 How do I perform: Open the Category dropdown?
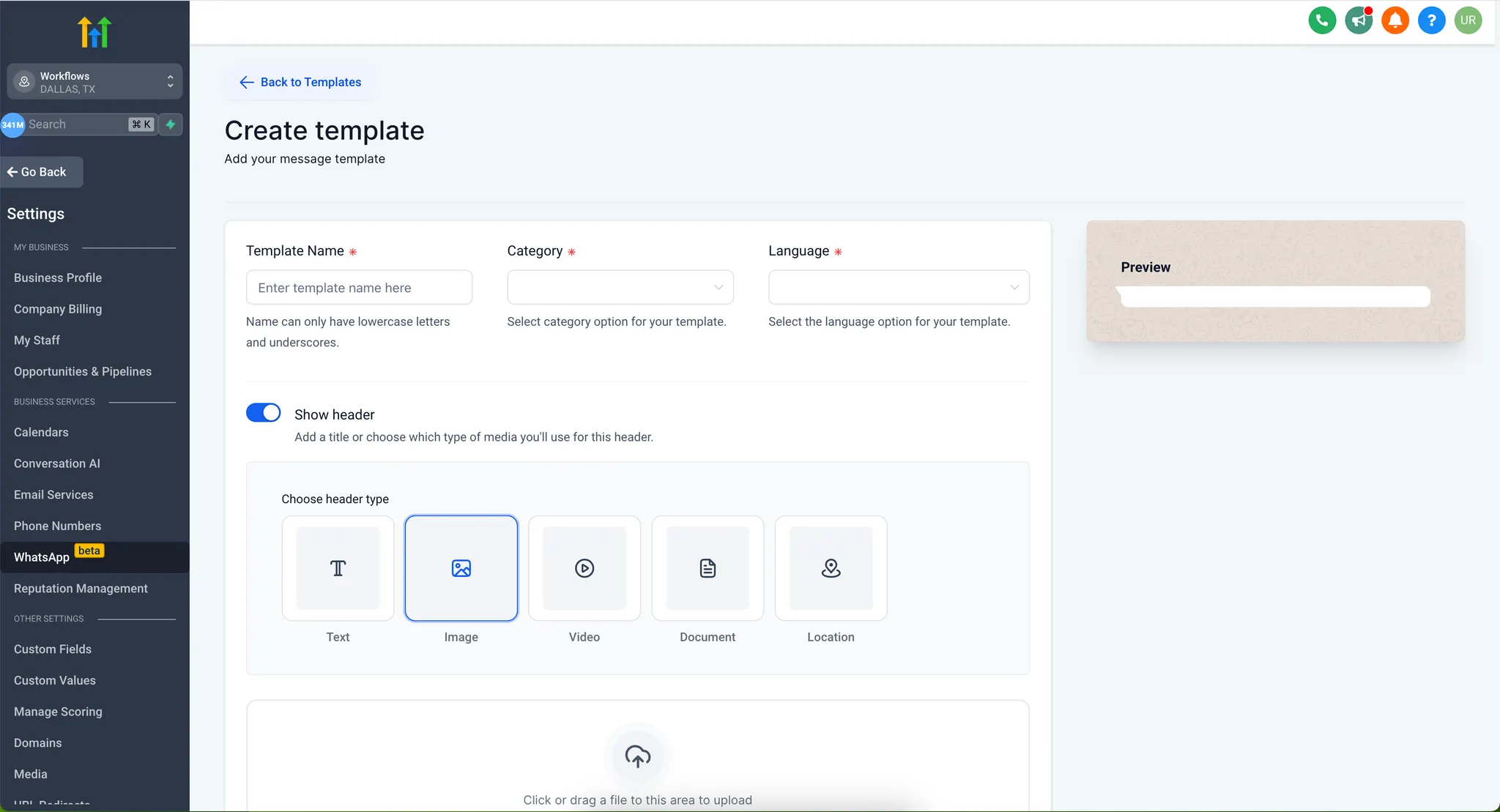click(x=620, y=287)
